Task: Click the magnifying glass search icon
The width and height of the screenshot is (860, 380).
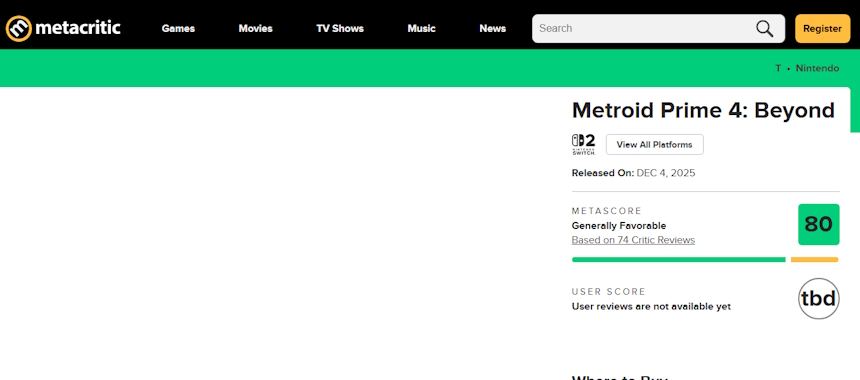Action: tap(765, 29)
